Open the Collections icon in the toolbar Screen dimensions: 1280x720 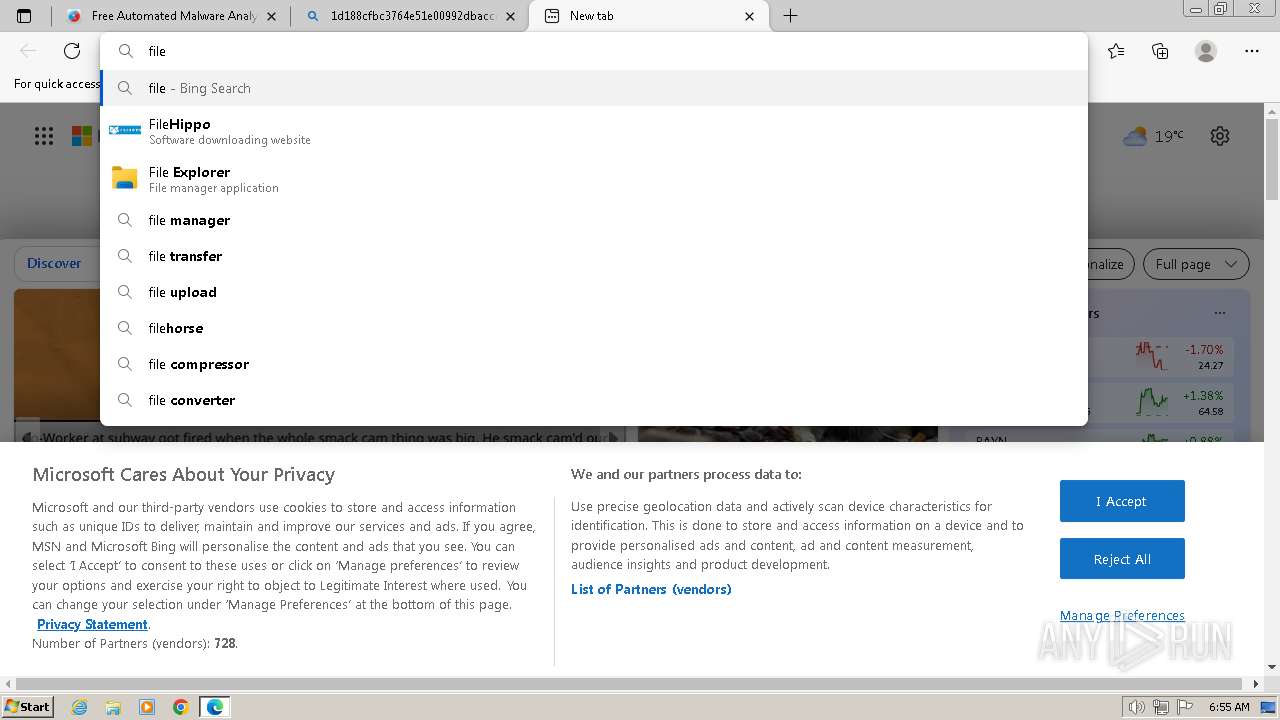tap(1160, 51)
